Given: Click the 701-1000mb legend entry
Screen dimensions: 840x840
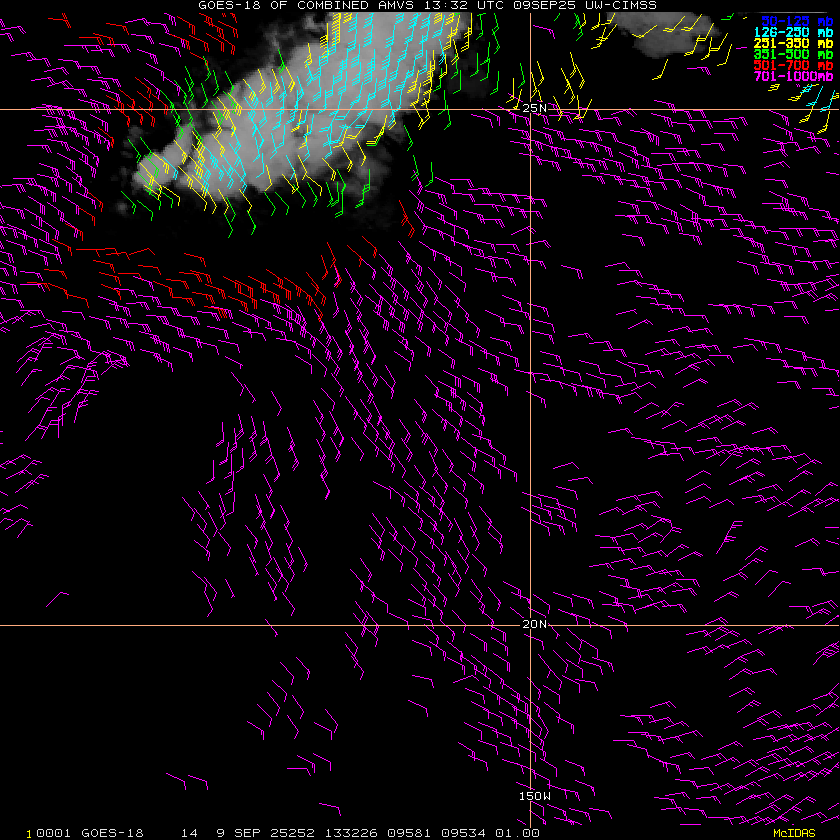Looking at the screenshot, I should 793,76.
